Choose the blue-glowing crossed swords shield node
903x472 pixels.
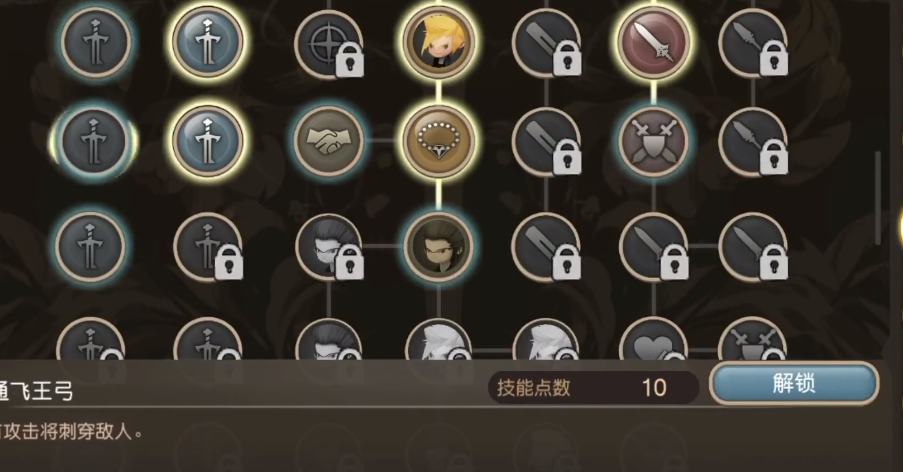point(654,141)
